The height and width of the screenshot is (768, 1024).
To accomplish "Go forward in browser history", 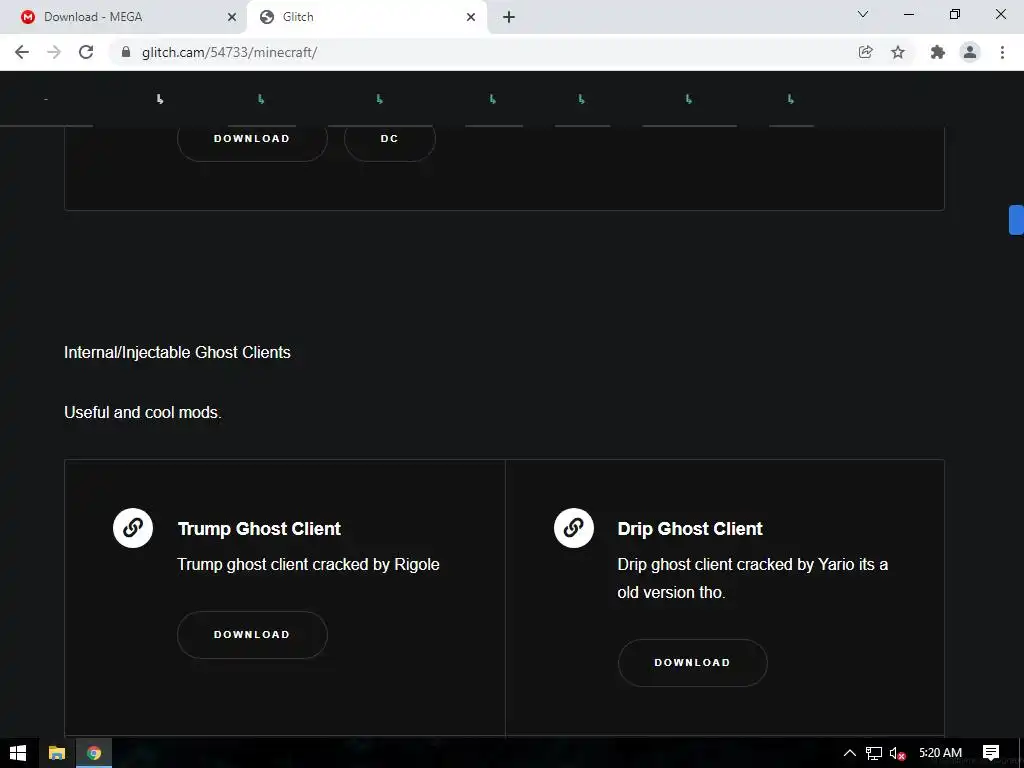I will click(x=54, y=52).
